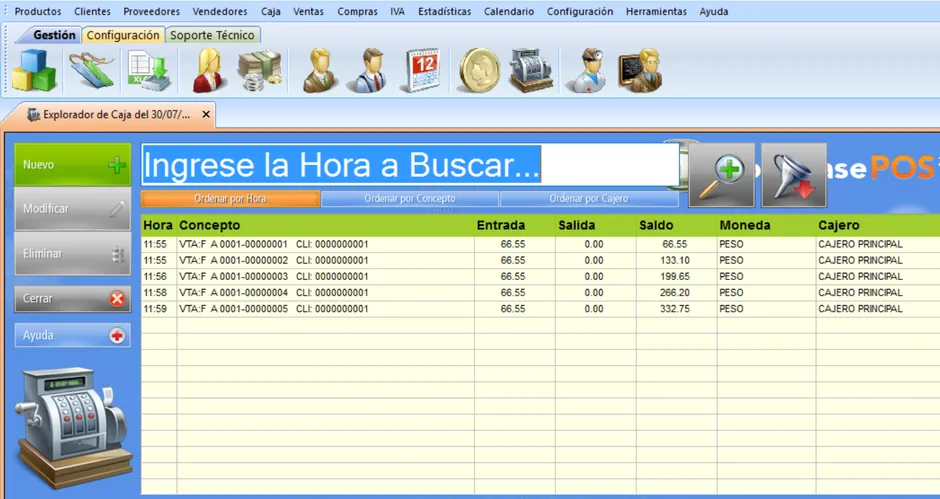Screen dimensions: 940x499
Task: Open the Herramientas menu
Action: 656,11
